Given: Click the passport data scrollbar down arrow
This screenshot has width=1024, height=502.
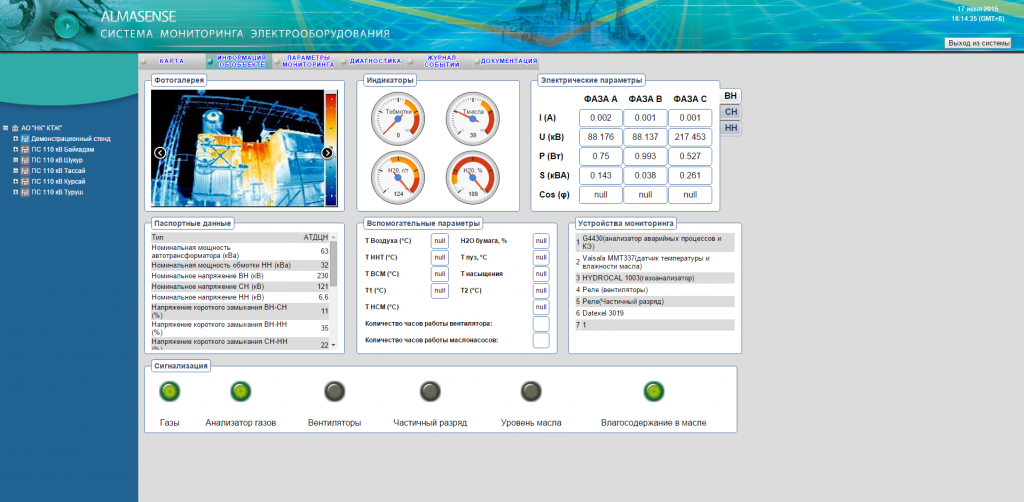Looking at the screenshot, I should tap(333, 344).
